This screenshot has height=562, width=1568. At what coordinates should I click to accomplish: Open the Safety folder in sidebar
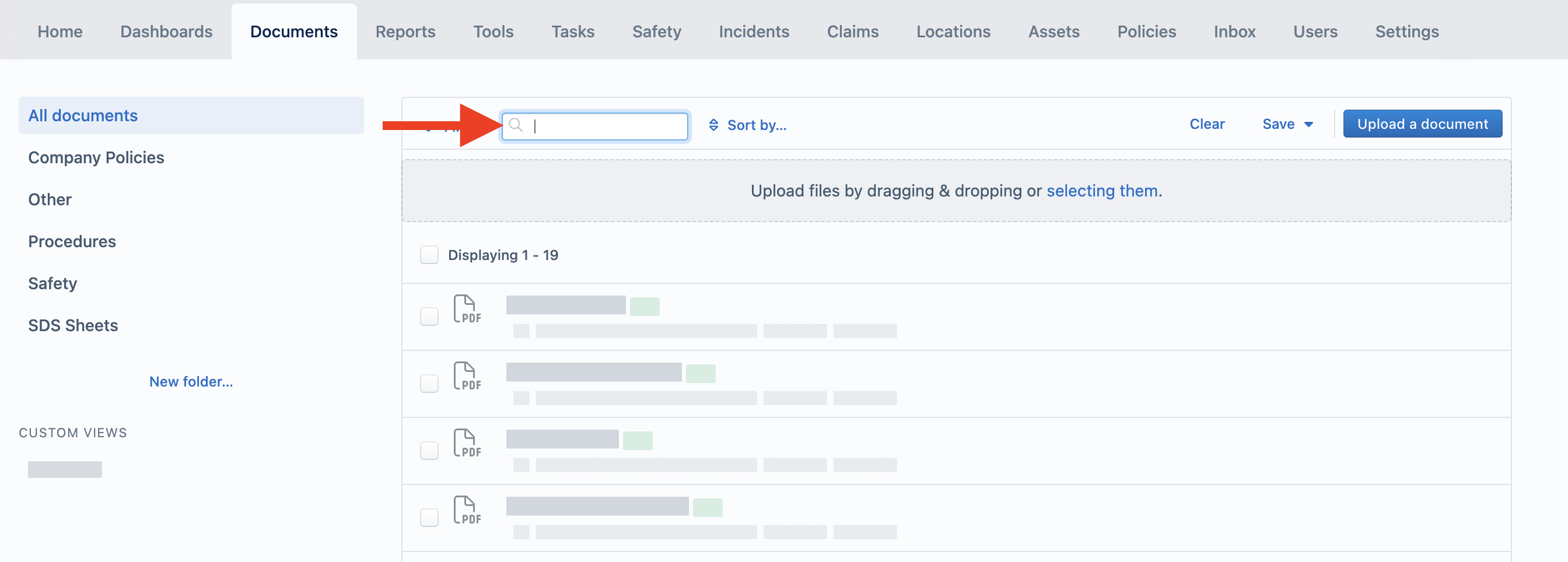pyautogui.click(x=52, y=283)
